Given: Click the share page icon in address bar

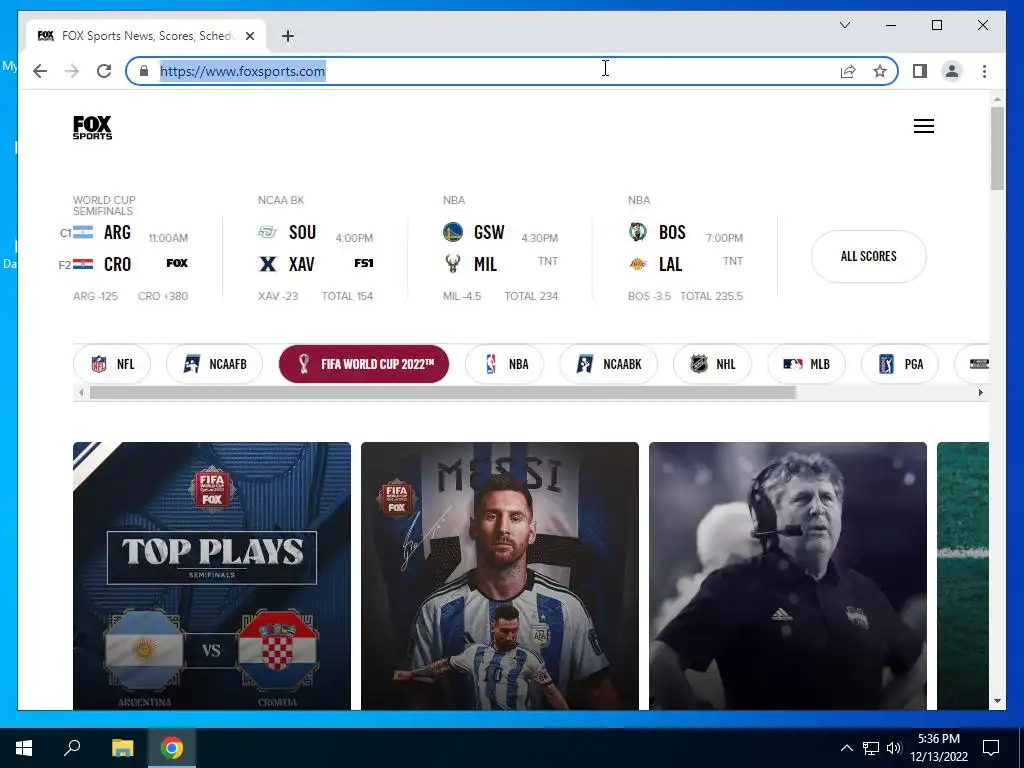Looking at the screenshot, I should pyautogui.click(x=848, y=71).
